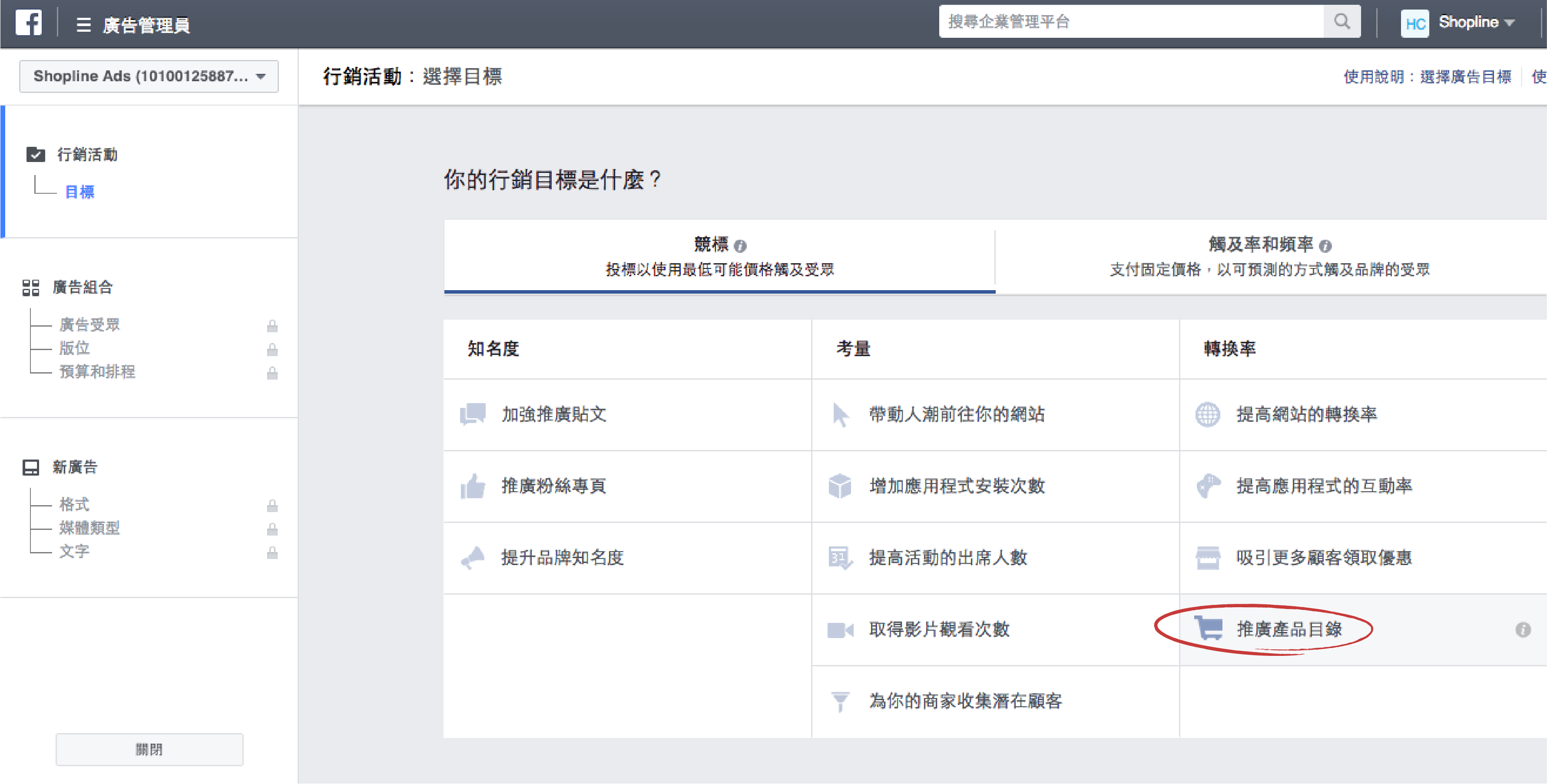Toggle the 行銷活動 checkbox in the sidebar

coord(36,154)
